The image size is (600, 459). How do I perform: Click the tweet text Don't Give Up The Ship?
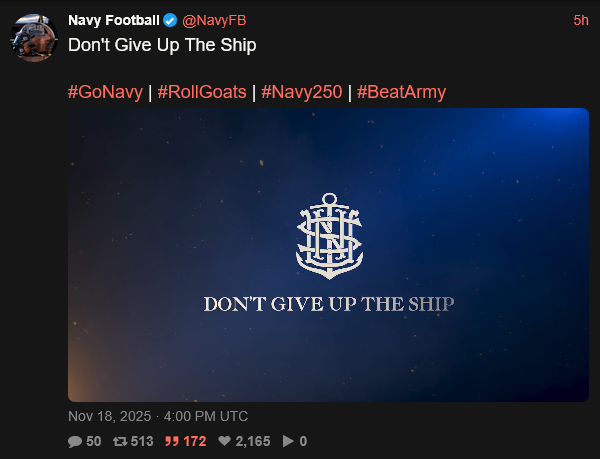[x=162, y=45]
